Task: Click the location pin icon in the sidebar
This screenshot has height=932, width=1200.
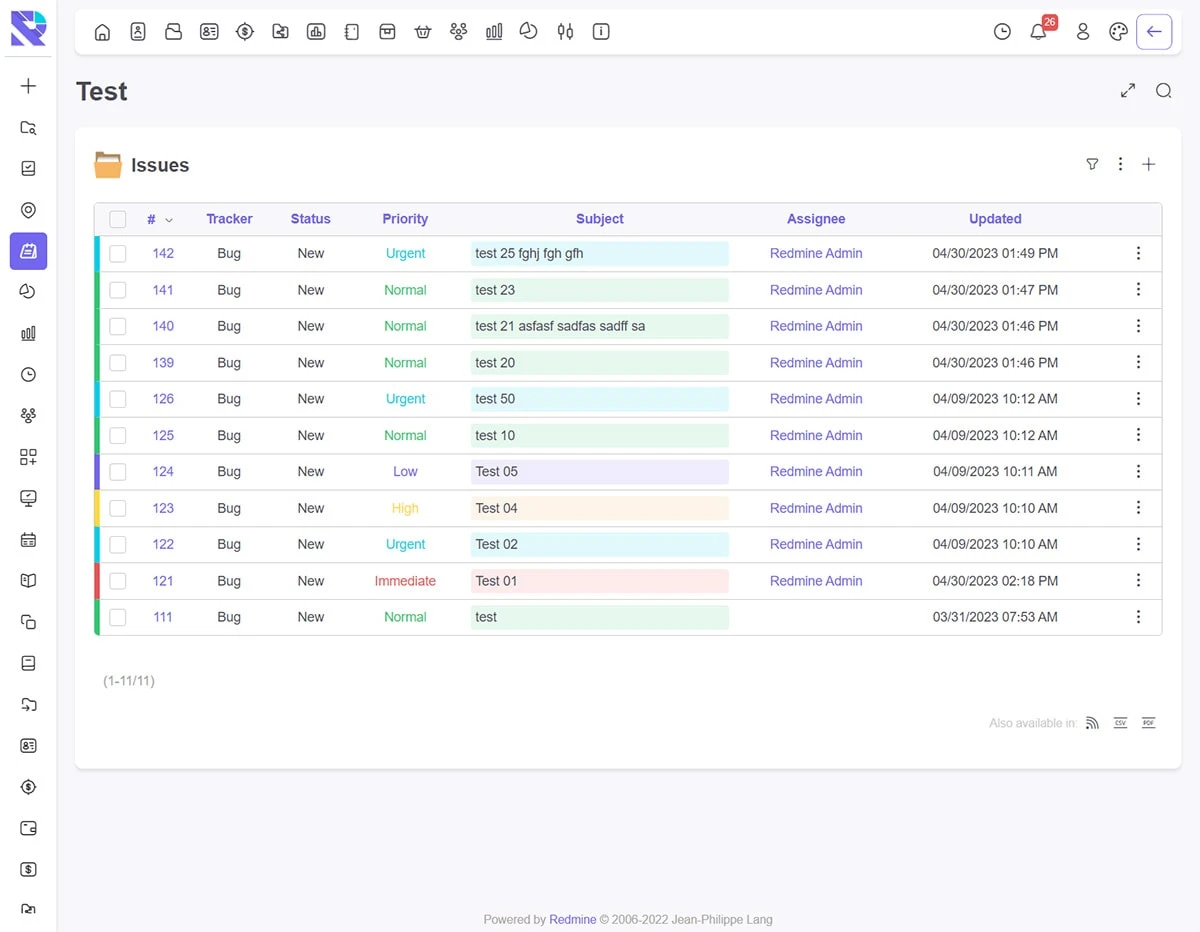Action: click(28, 210)
